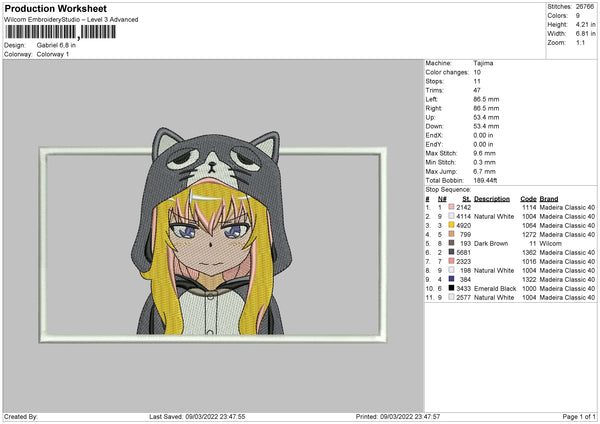Screen dimensions: 600x424
Task: Click code 1272 in the 799-stitch row
Action: tap(529, 234)
